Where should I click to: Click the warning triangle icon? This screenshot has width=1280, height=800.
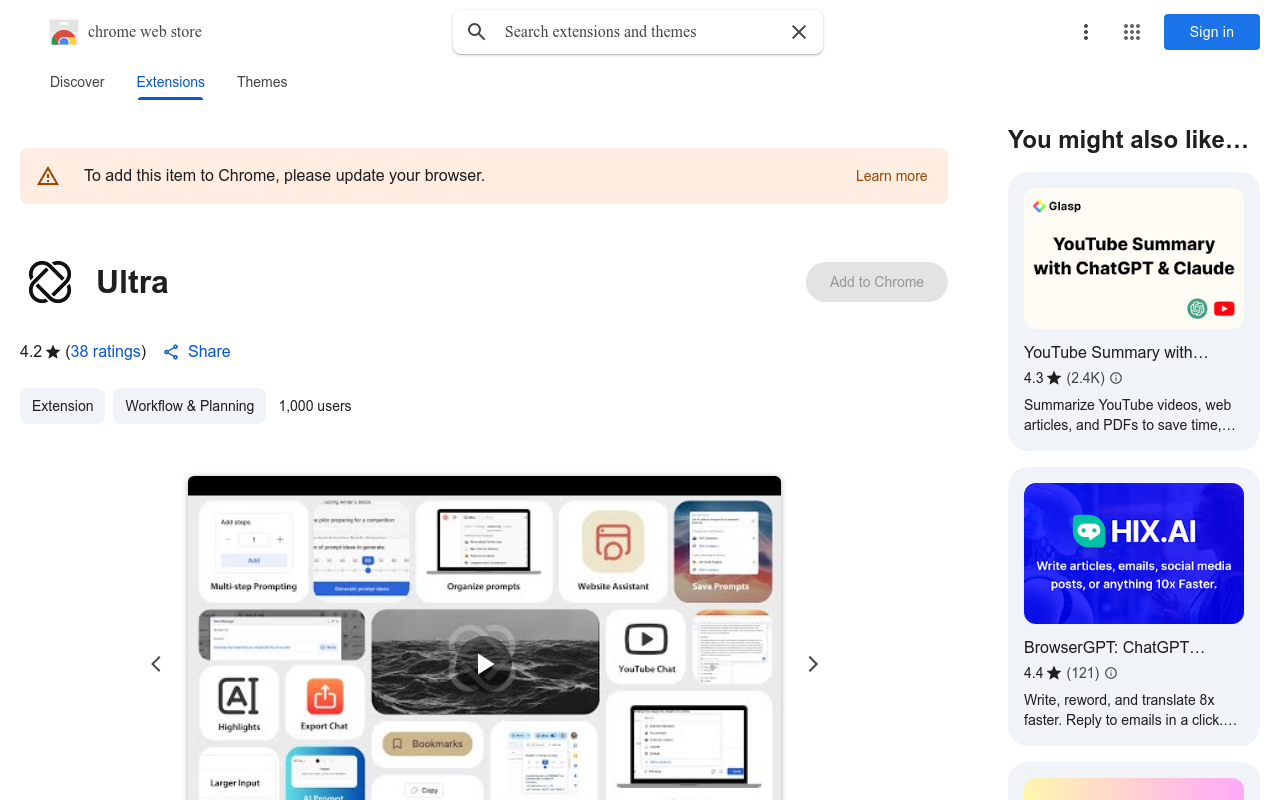(48, 176)
